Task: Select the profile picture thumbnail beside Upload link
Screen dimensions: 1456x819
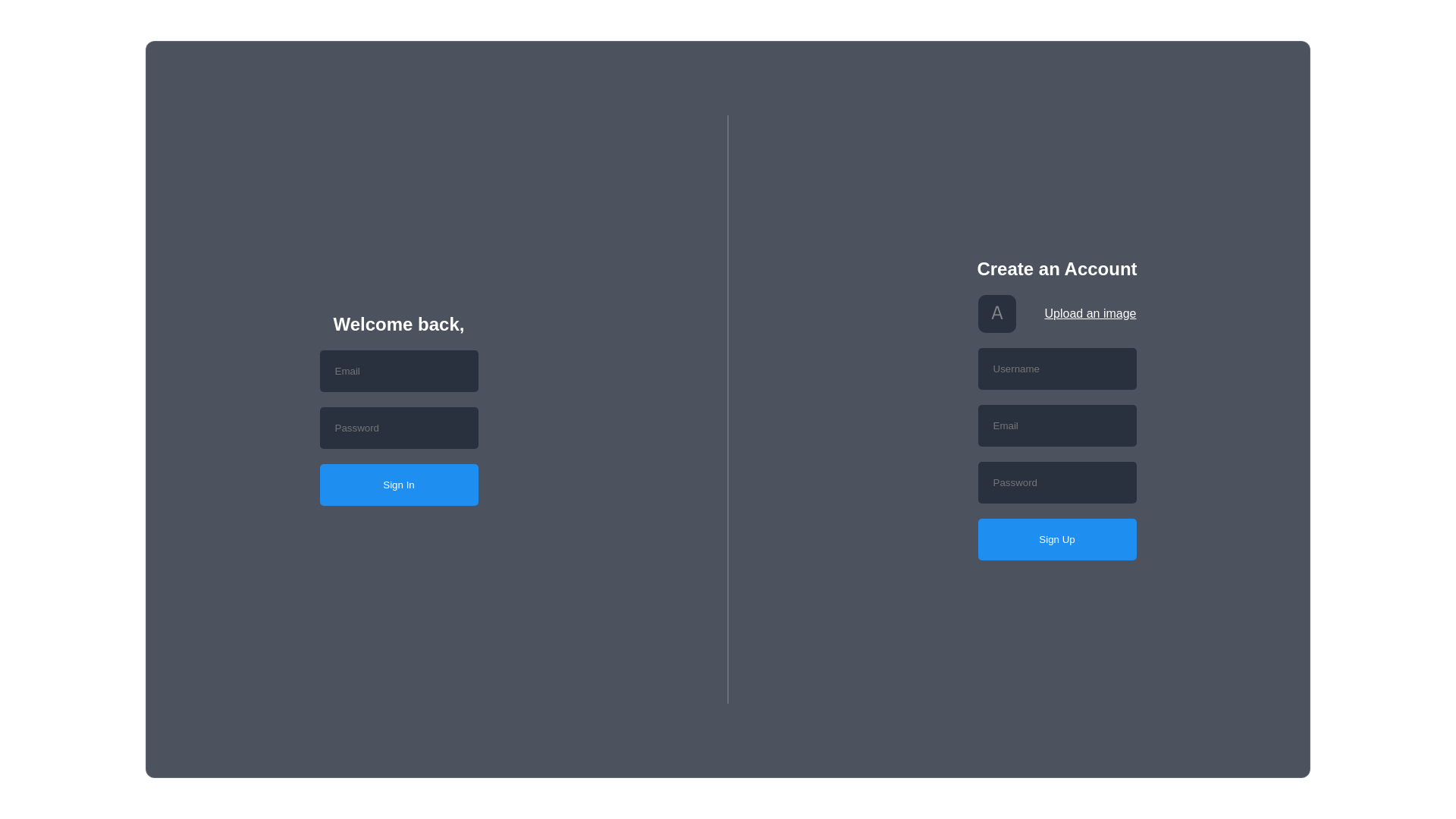Action: click(996, 313)
